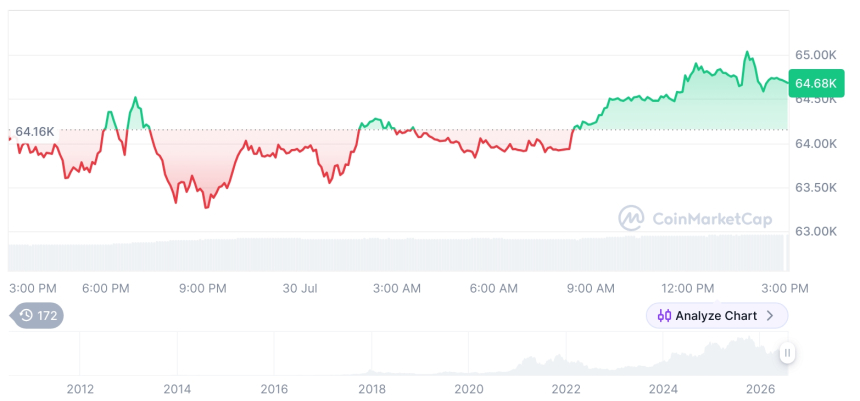This screenshot has height=401, width=860.
Task: Expand the Analyze Chart chevron arrow
Action: [770, 316]
